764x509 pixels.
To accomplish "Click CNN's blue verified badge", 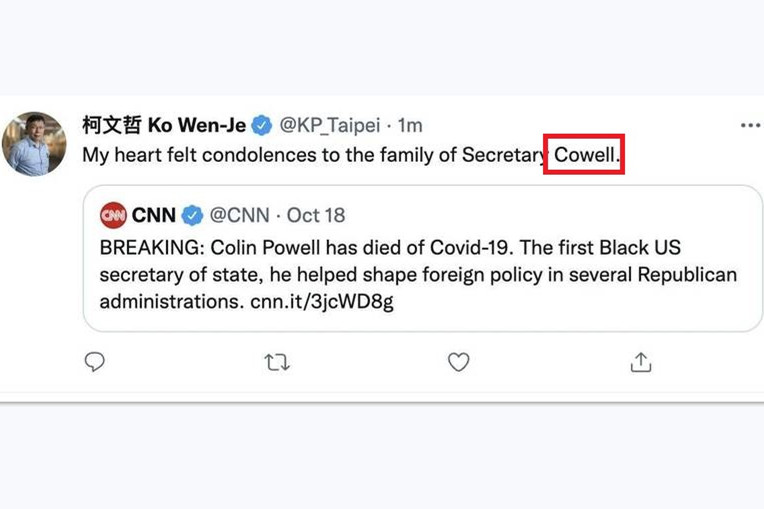I will [192, 215].
